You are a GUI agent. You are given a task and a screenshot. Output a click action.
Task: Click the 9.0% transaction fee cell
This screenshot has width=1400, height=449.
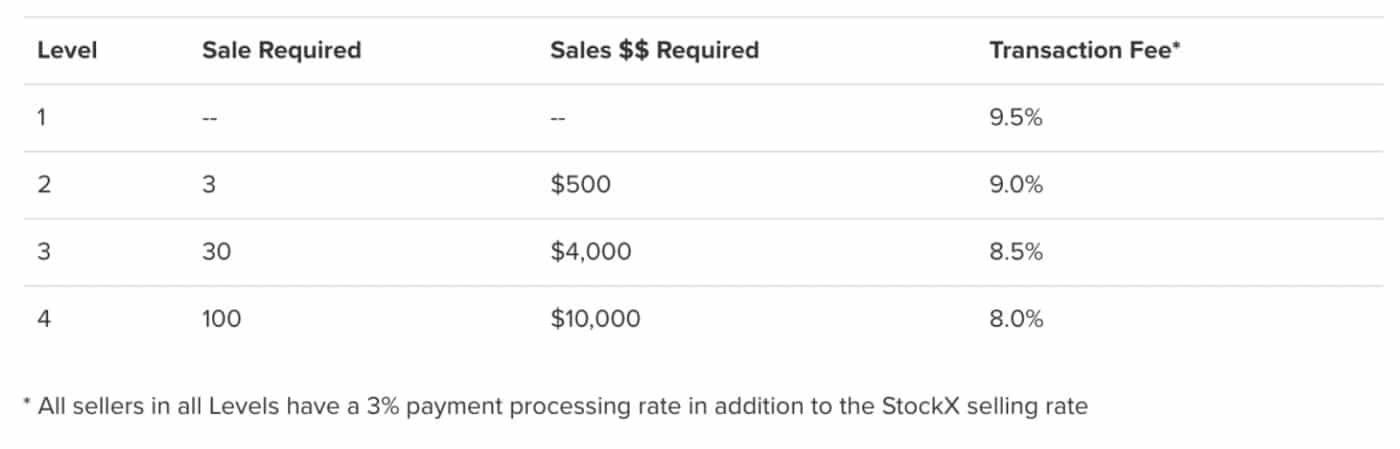[x=1016, y=185]
